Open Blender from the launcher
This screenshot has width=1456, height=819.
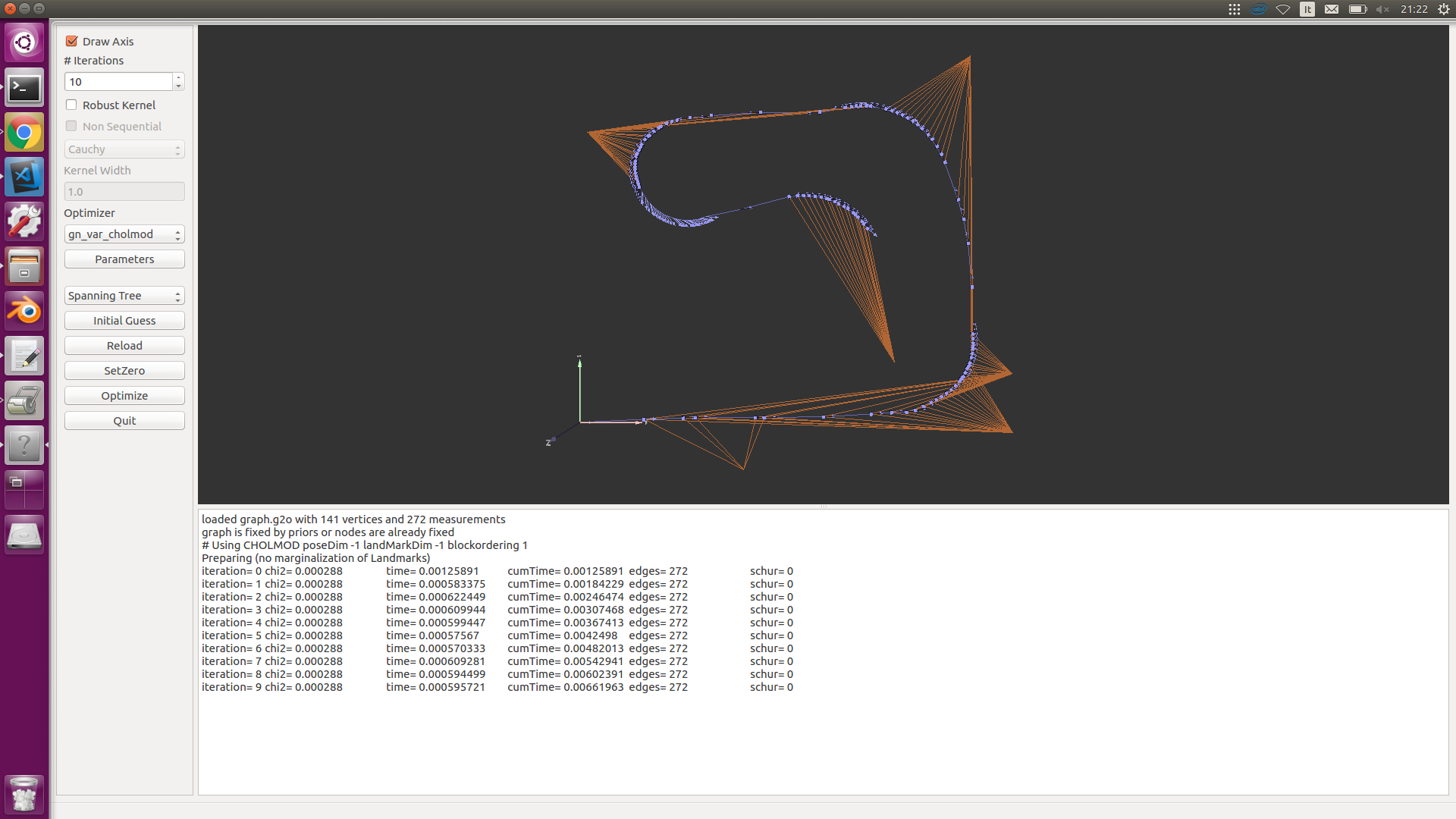(x=24, y=309)
